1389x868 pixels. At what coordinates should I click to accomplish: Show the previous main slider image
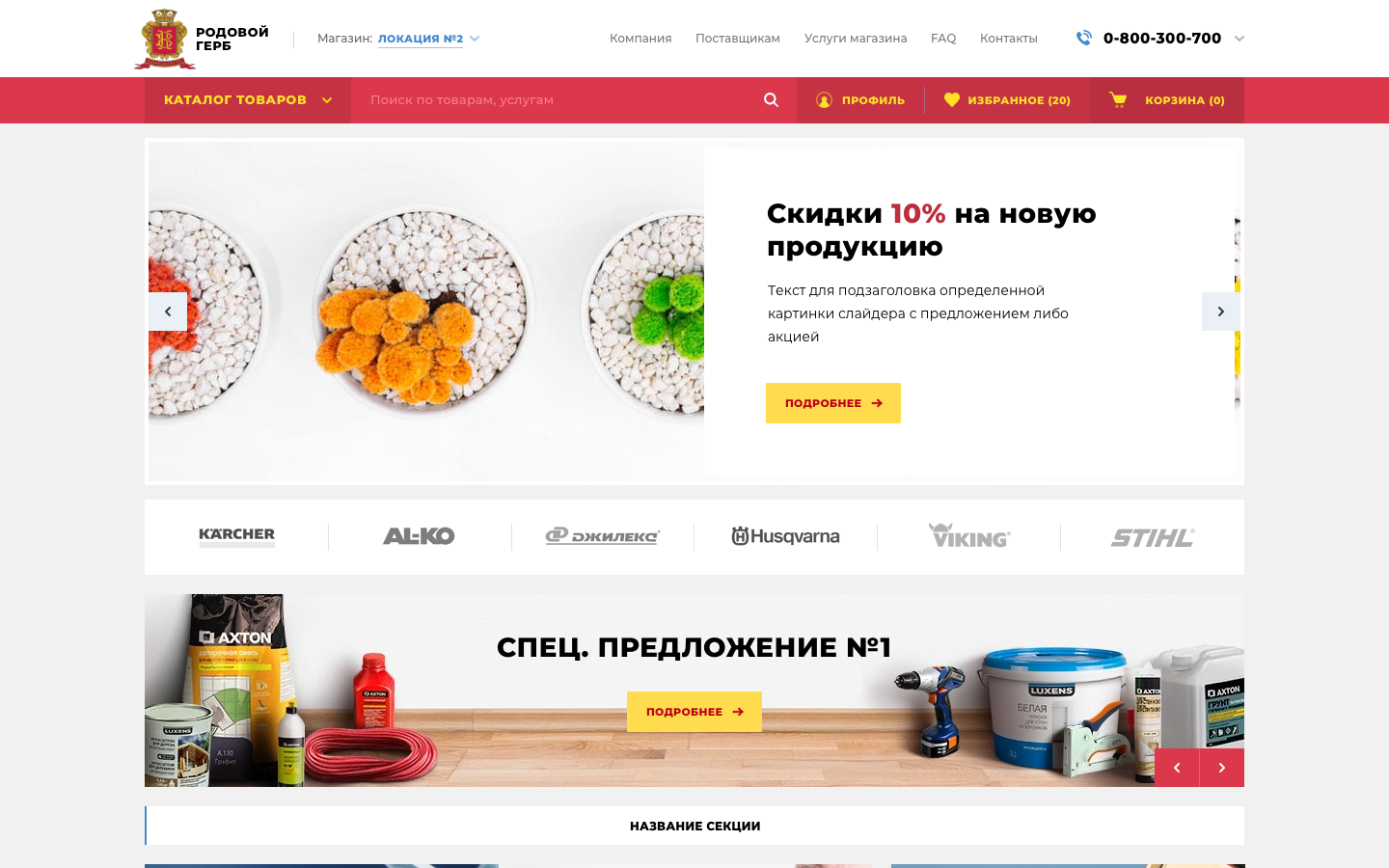168,312
